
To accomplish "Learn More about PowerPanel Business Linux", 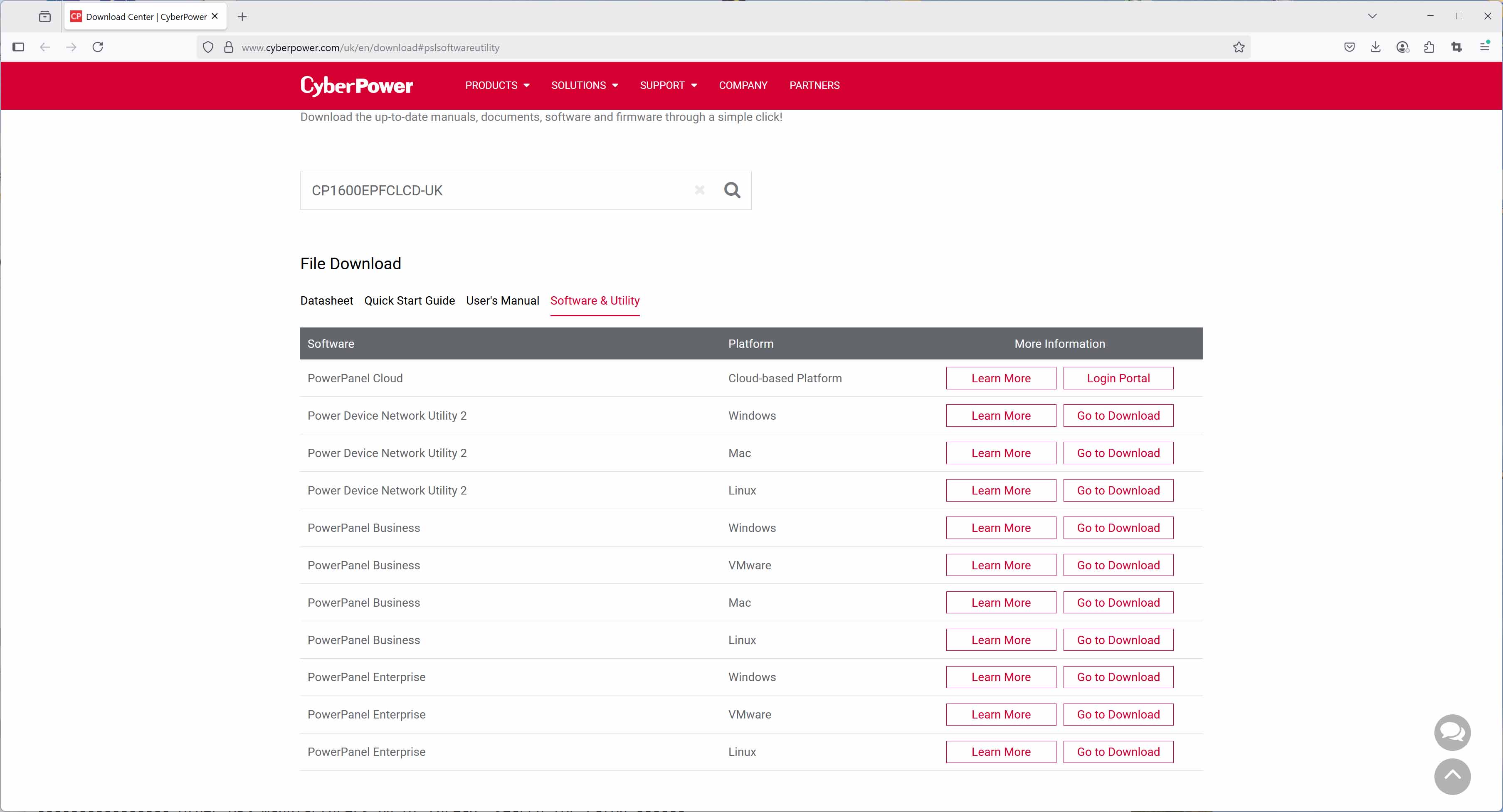I will pos(1001,639).
